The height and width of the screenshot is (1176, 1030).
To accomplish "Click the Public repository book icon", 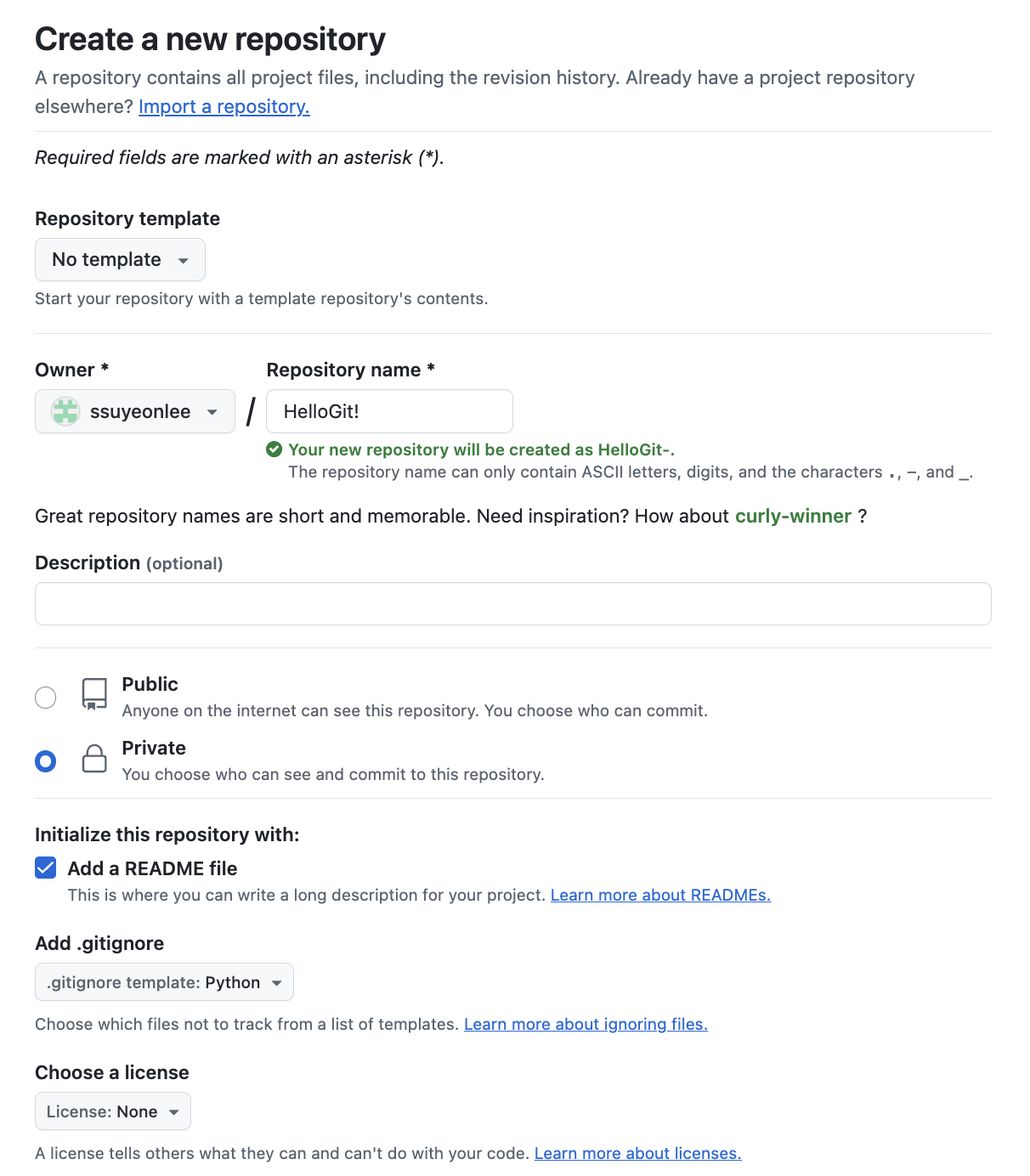I will 94,693.
